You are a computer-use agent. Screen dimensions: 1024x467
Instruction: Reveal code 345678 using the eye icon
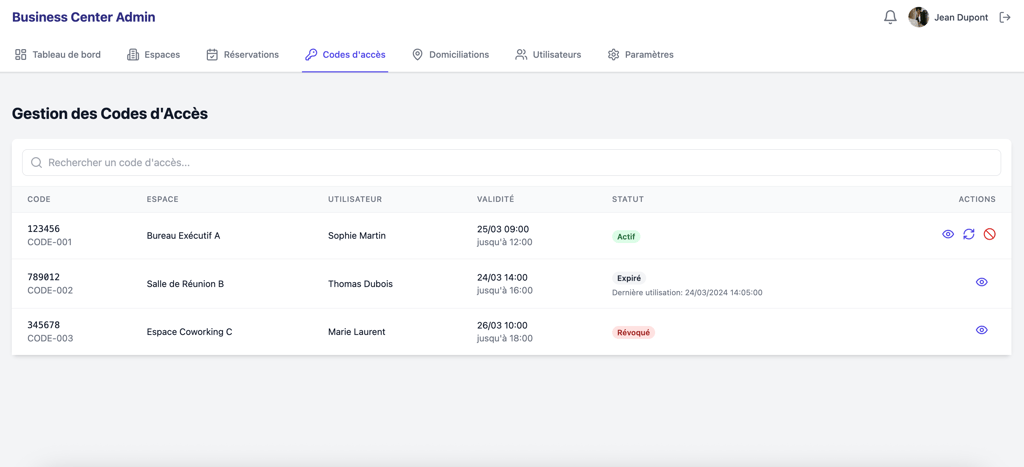pyautogui.click(x=982, y=330)
